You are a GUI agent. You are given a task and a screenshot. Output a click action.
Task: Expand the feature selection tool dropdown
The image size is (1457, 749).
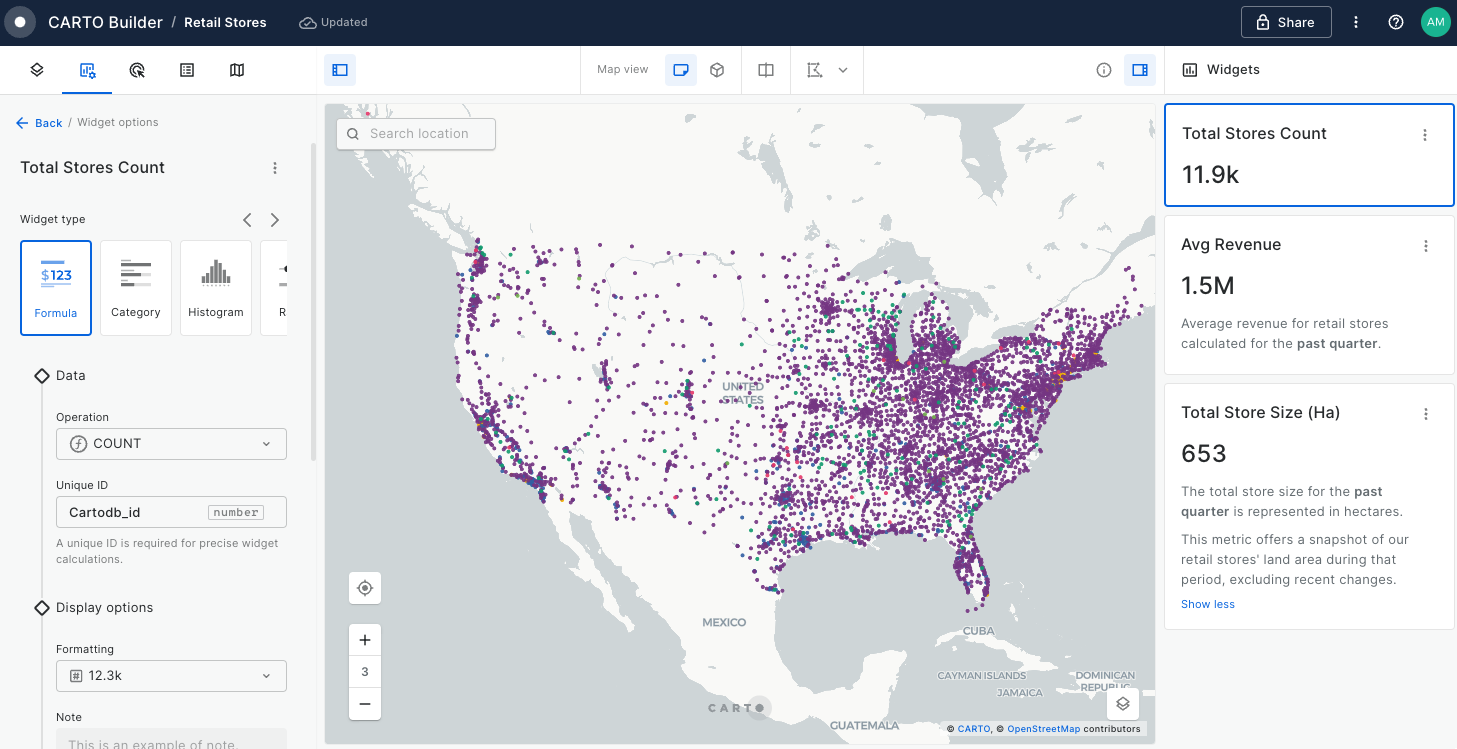click(842, 70)
